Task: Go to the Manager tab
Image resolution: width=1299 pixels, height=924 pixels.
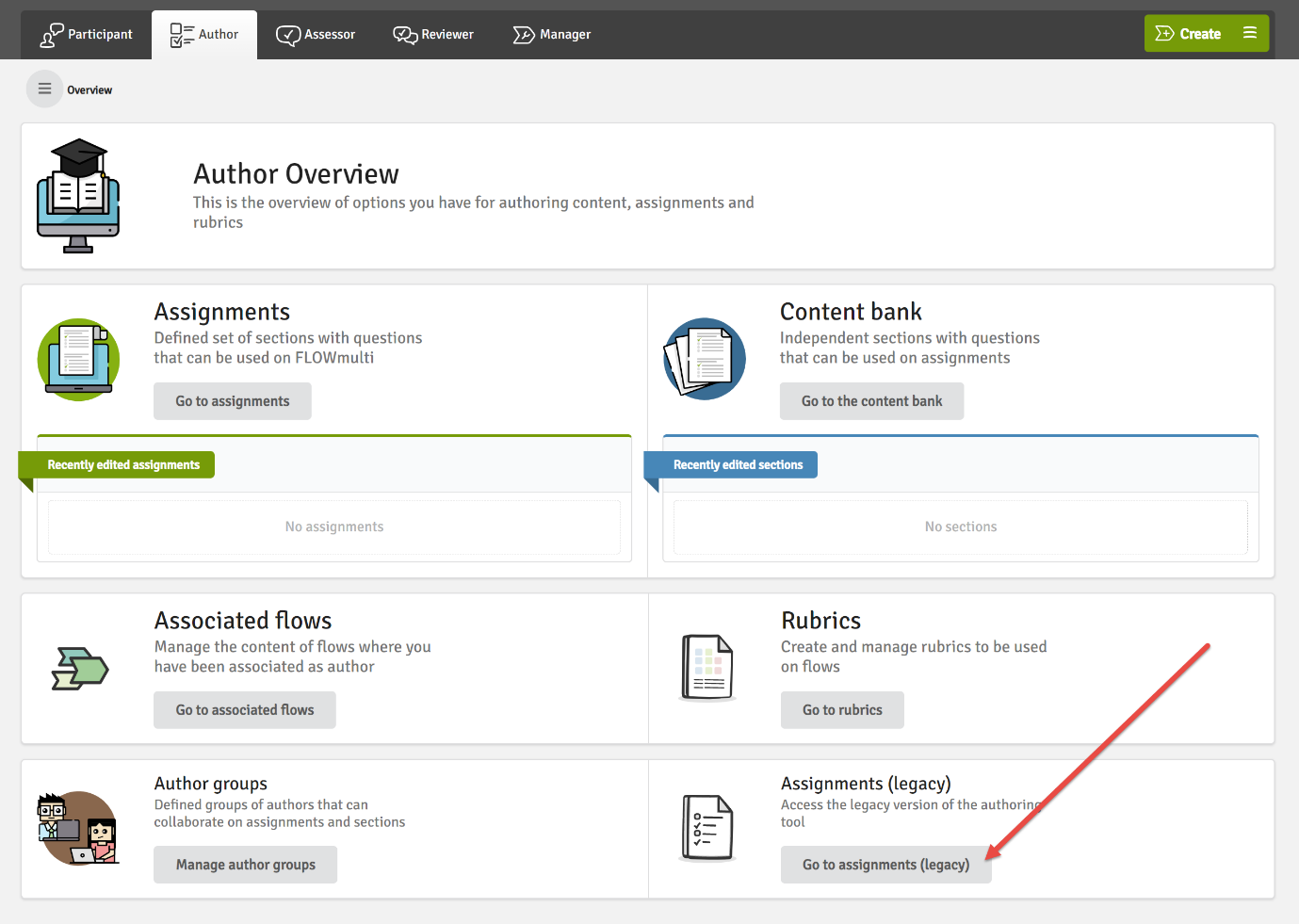Action: [x=552, y=35]
